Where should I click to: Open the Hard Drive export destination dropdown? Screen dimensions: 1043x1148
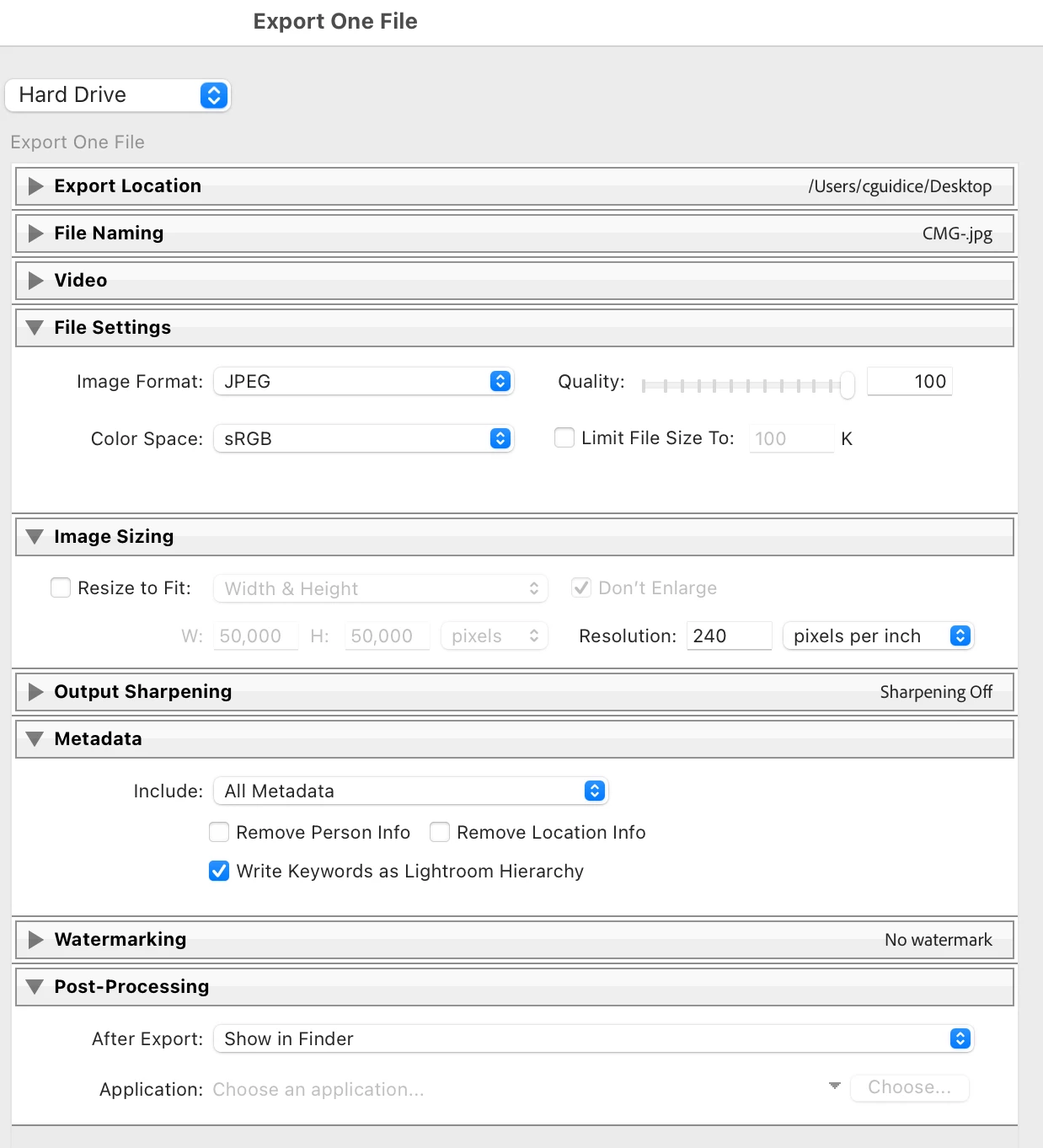[x=117, y=95]
